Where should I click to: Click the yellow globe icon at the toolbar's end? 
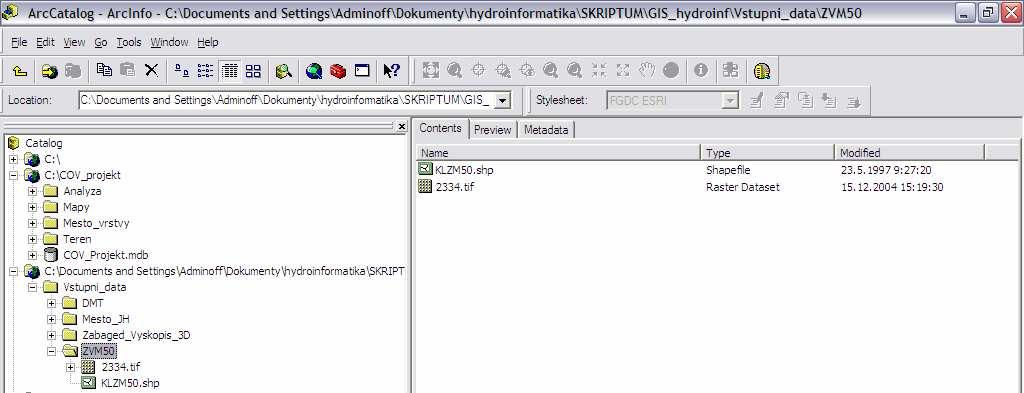(x=762, y=71)
